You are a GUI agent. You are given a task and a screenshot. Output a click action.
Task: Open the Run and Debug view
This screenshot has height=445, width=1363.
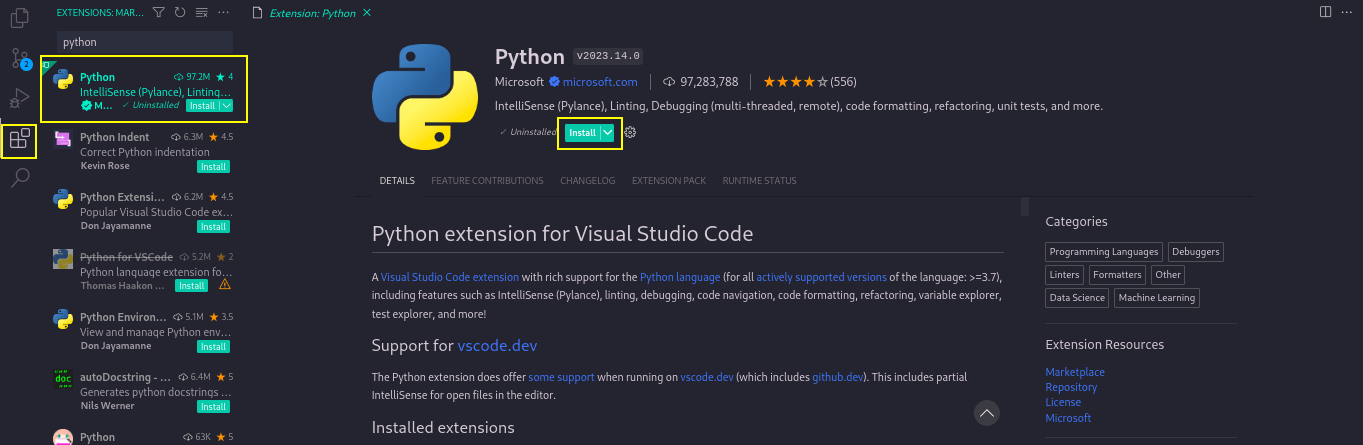tap(19, 98)
